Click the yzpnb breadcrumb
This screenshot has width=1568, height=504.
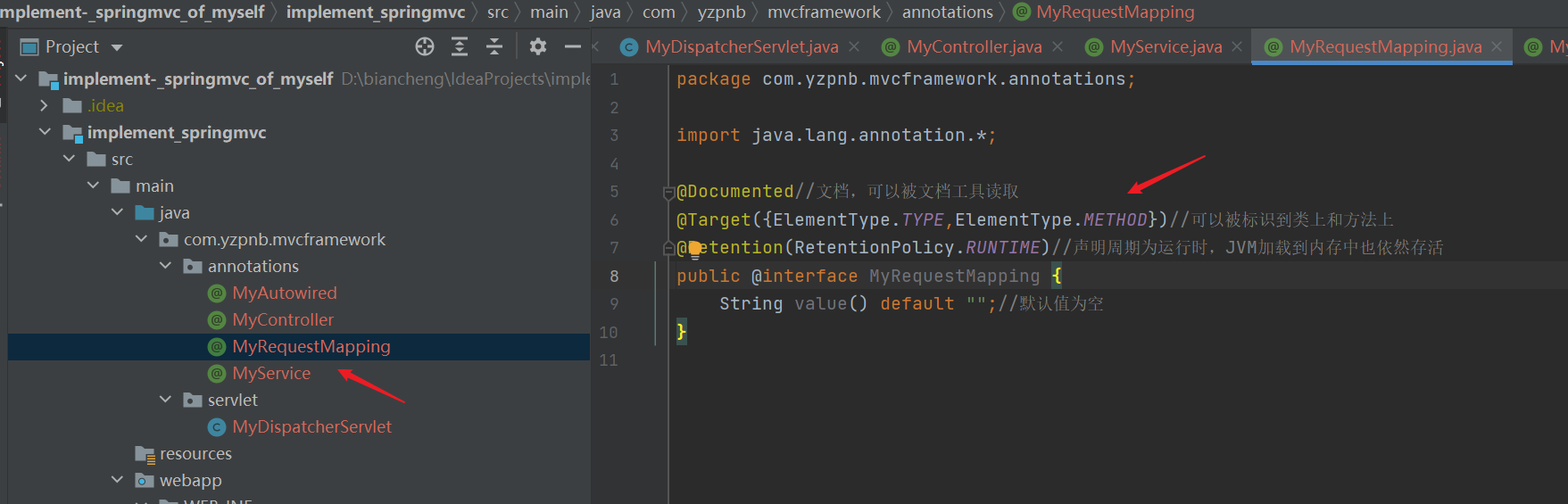coord(721,12)
